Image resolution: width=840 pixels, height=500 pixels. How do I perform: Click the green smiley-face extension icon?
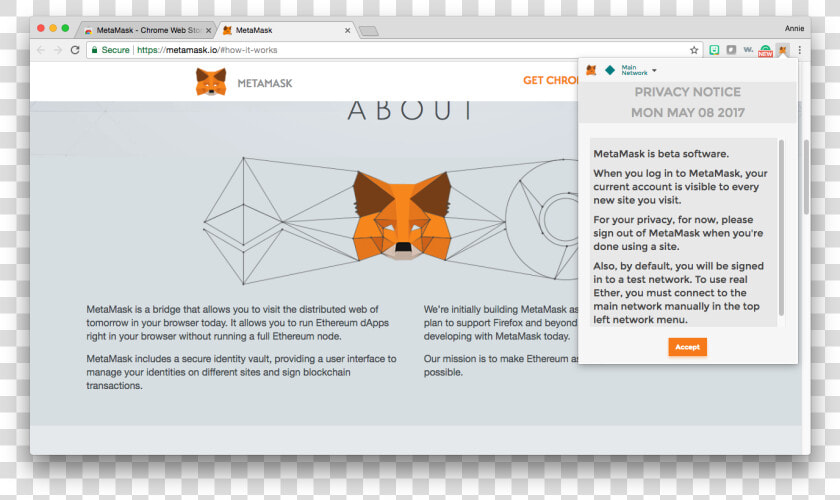tap(714, 50)
